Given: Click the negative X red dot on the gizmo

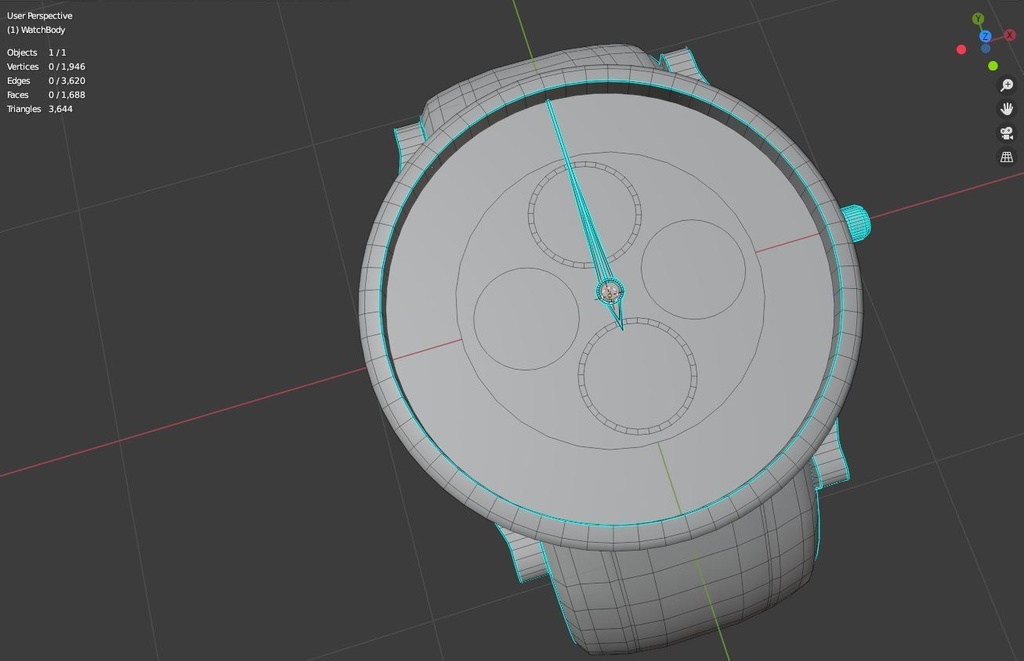Looking at the screenshot, I should click(961, 49).
